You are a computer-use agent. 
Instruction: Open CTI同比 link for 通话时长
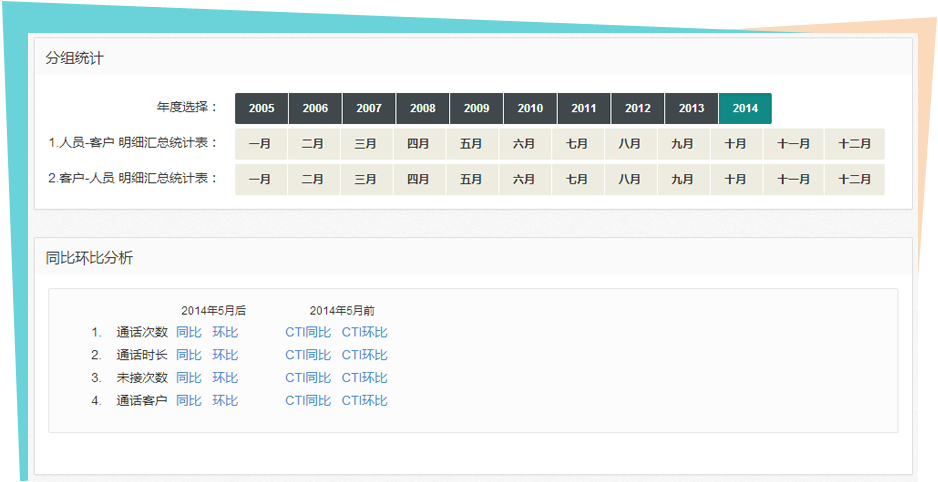pyautogui.click(x=308, y=355)
